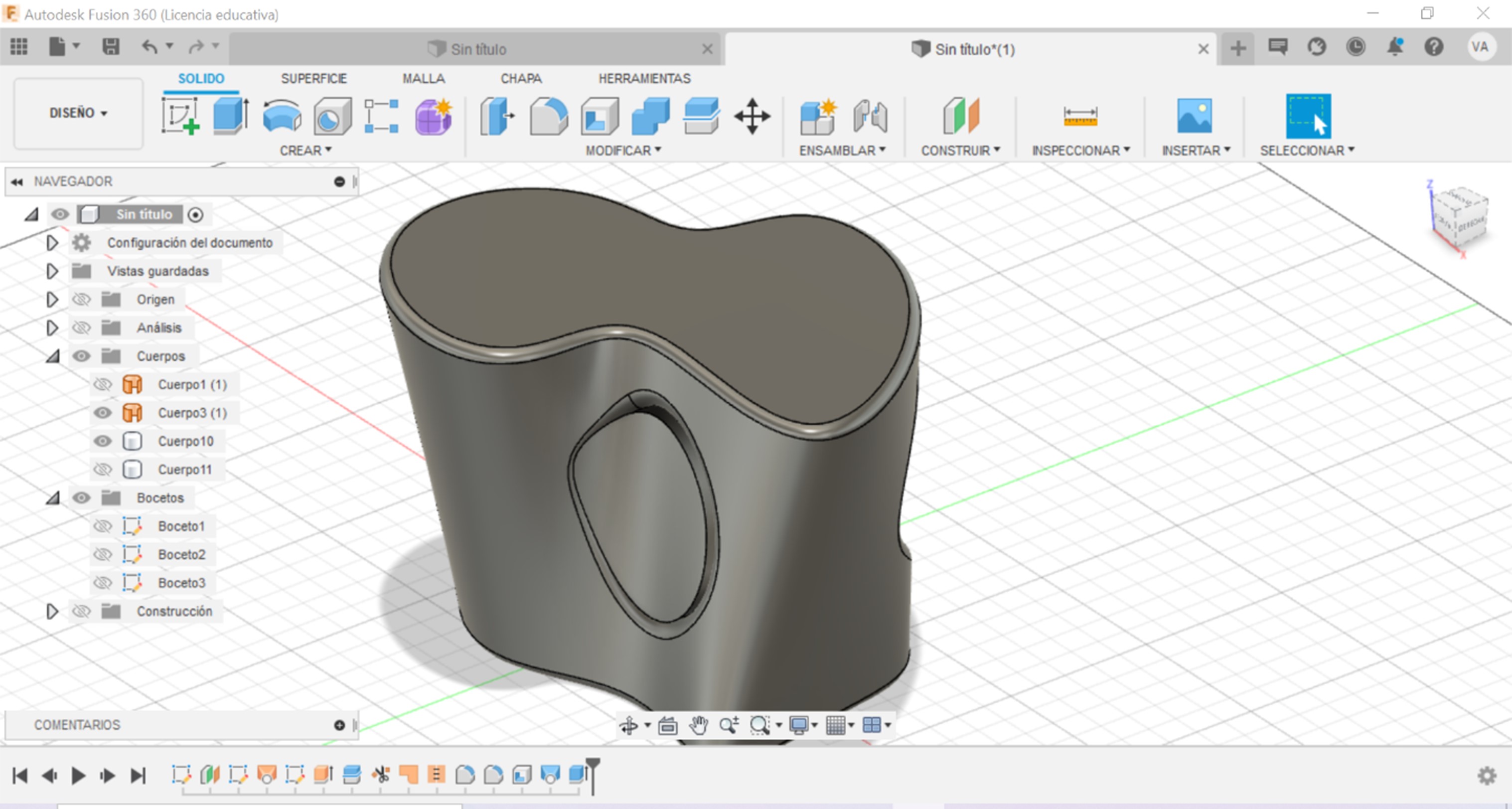1512x809 pixels.
Task: Show Boceto1 sketch
Action: (x=103, y=526)
